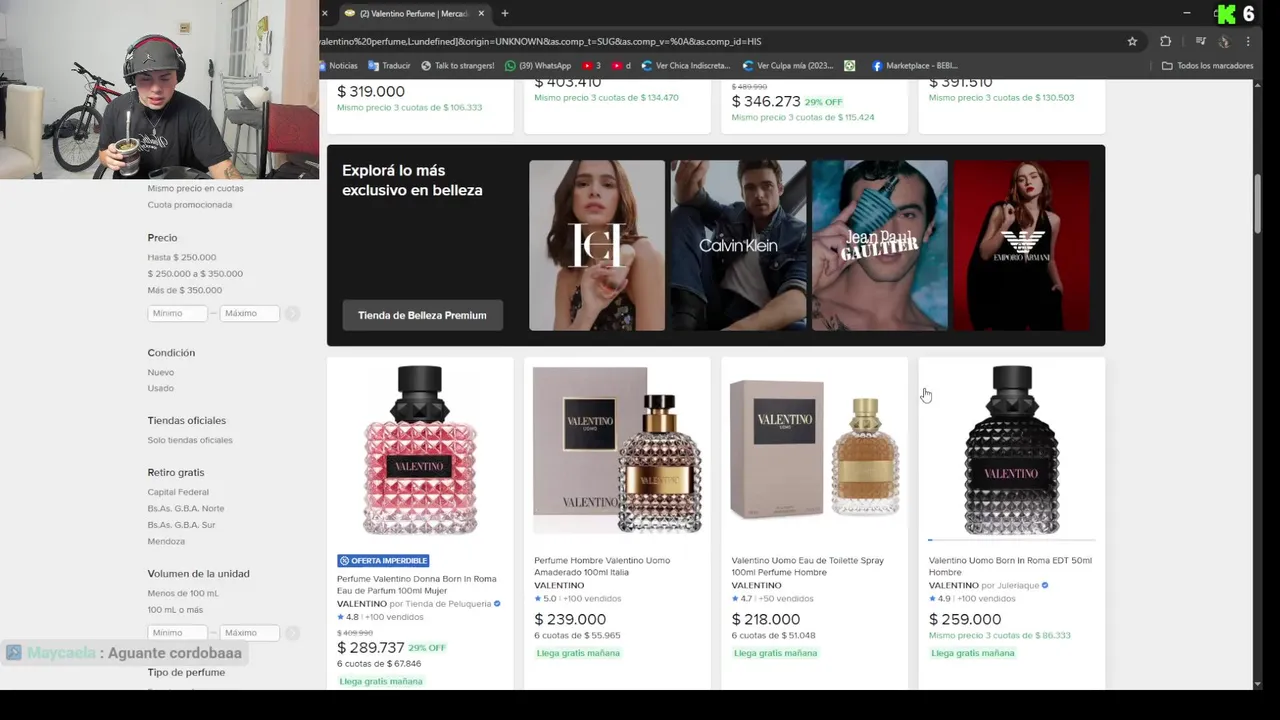
Task: Switch to the Valentino Perfume Mercado tab
Action: [x=412, y=13]
